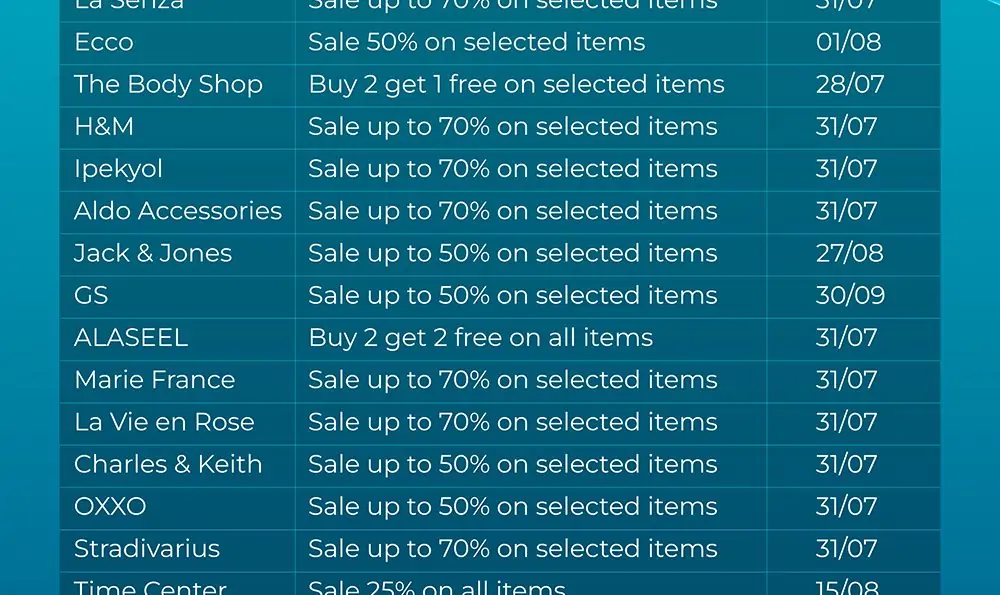1000x595 pixels.
Task: Click The Body Shop row name
Action: [x=168, y=85]
